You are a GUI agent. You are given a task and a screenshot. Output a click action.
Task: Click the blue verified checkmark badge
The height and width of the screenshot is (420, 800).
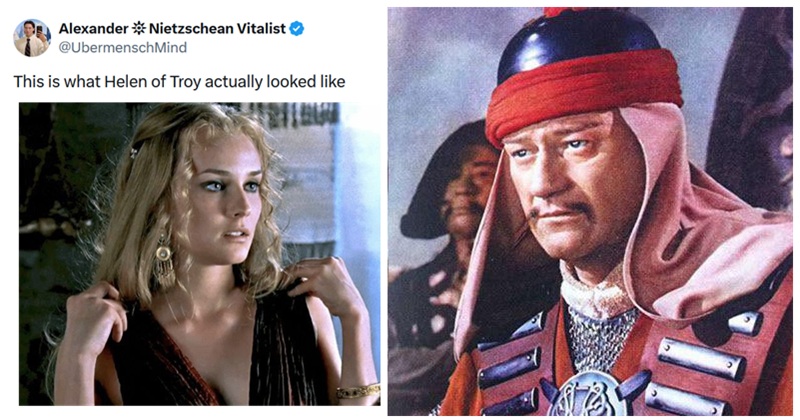click(297, 29)
